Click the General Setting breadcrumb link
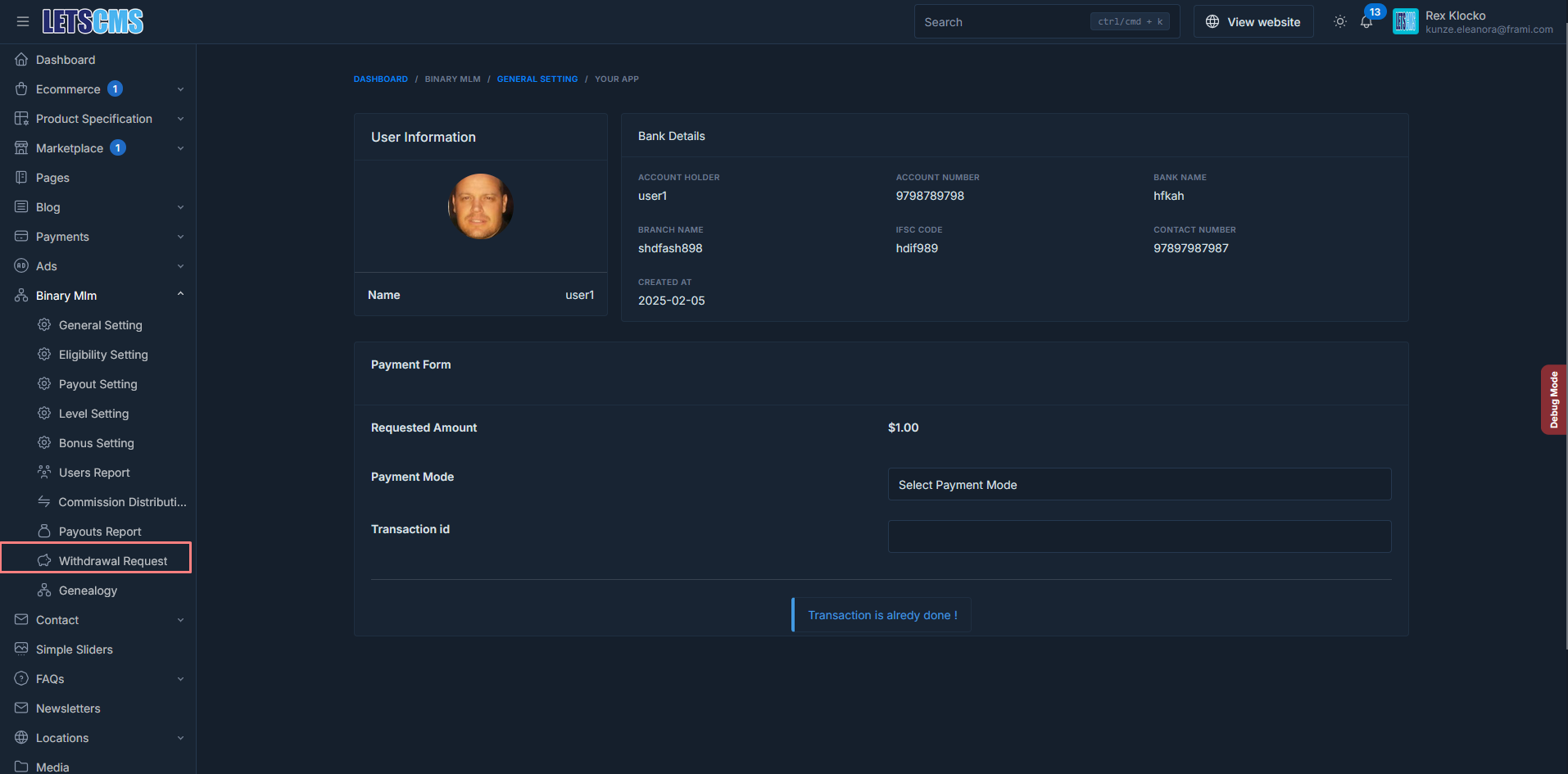Image resolution: width=1568 pixels, height=774 pixels. [x=537, y=79]
